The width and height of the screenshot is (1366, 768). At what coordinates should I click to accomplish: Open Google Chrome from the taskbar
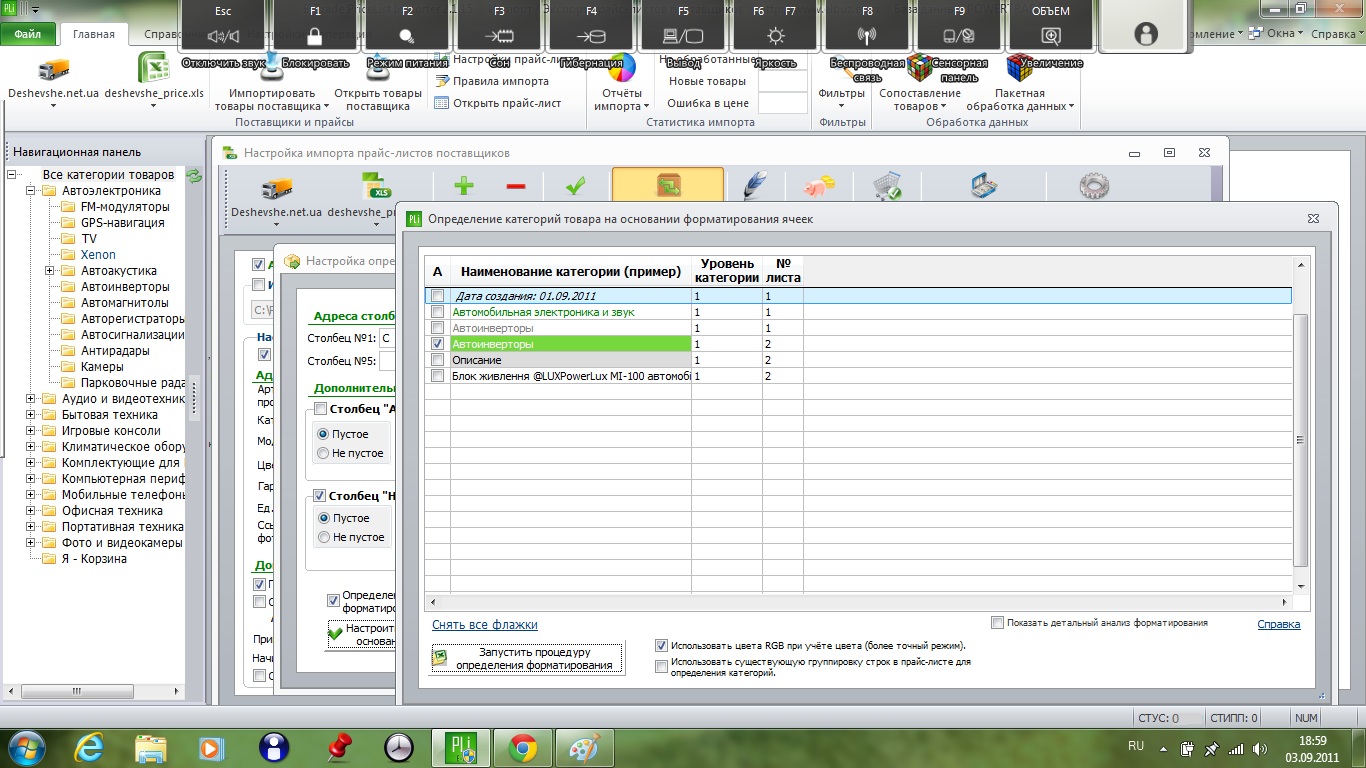coord(522,747)
